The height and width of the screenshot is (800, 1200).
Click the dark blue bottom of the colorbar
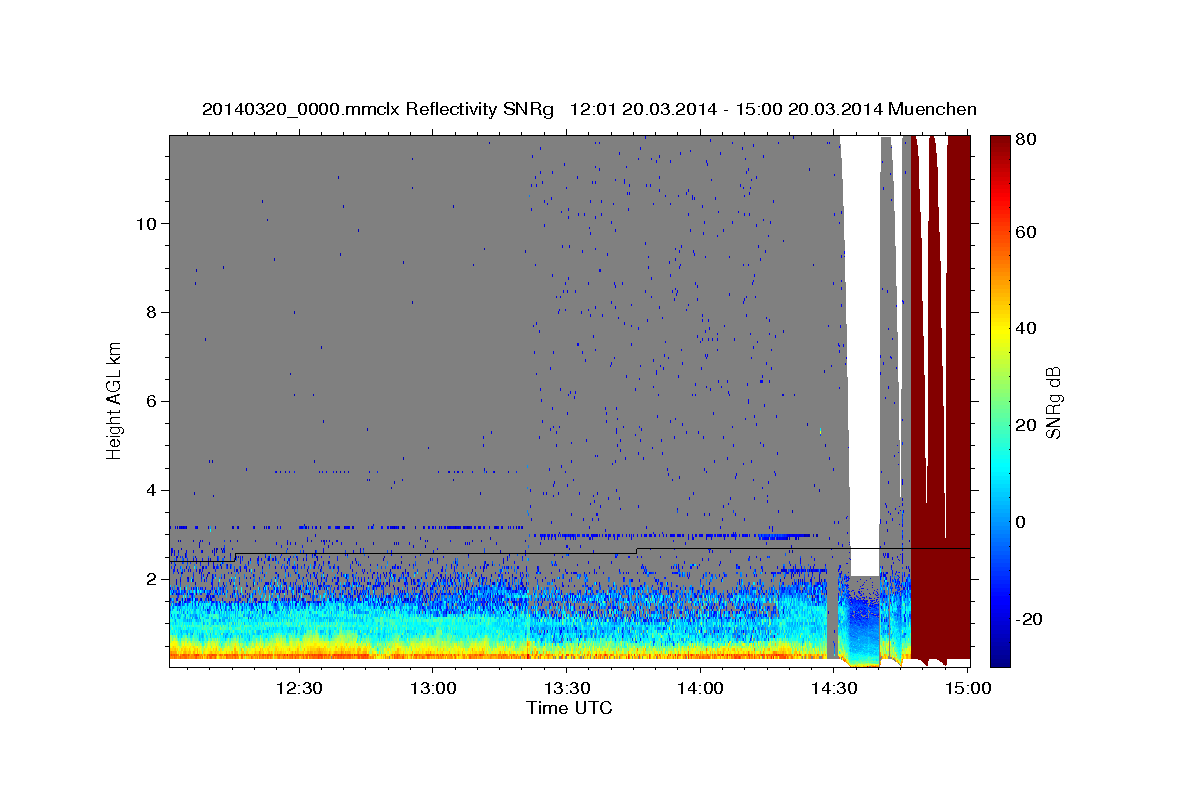click(x=999, y=655)
